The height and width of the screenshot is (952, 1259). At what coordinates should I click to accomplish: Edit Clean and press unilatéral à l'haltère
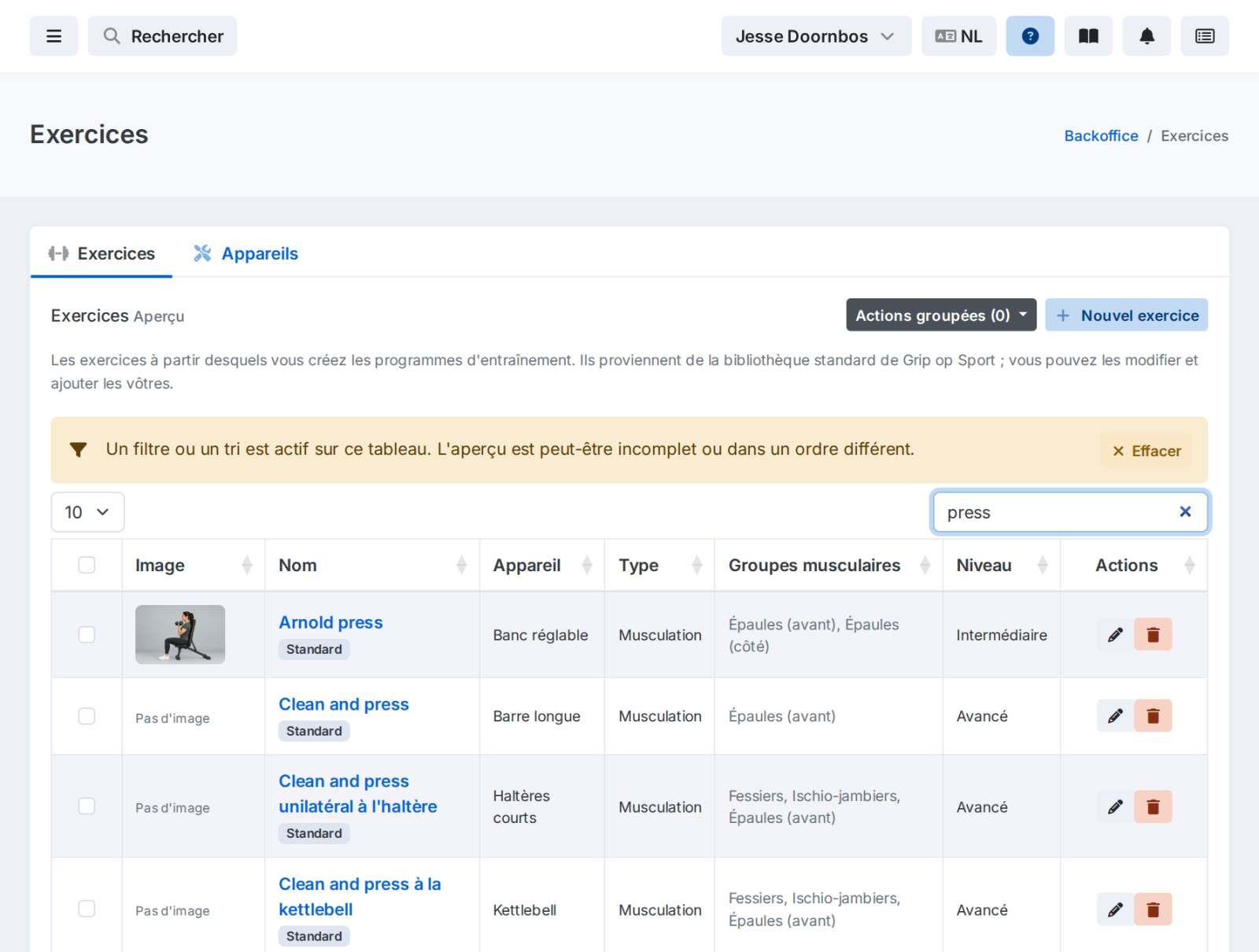tap(1115, 806)
